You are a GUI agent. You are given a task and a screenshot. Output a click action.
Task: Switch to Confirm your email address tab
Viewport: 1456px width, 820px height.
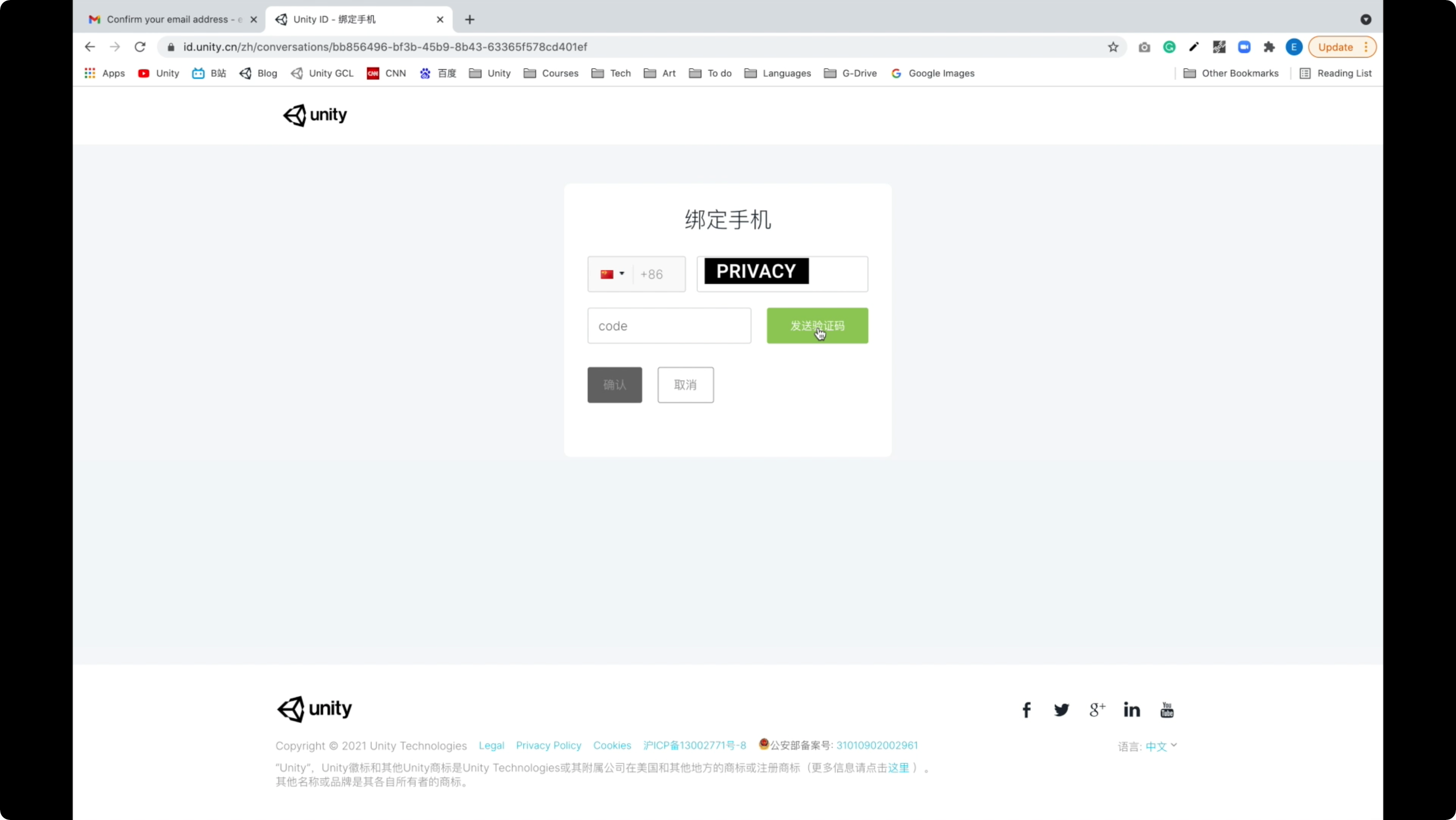167,19
